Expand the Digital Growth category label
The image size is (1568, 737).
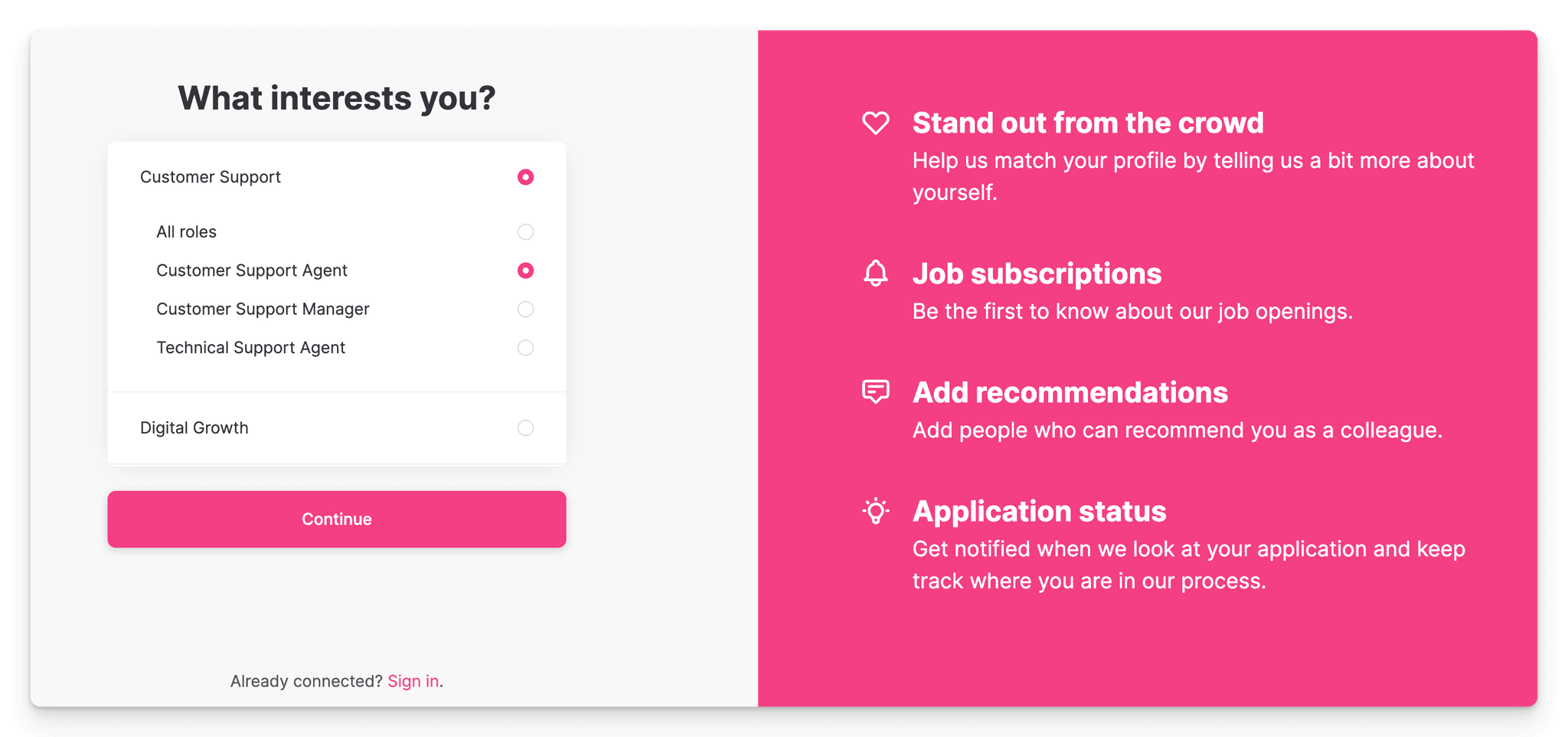[x=194, y=427]
